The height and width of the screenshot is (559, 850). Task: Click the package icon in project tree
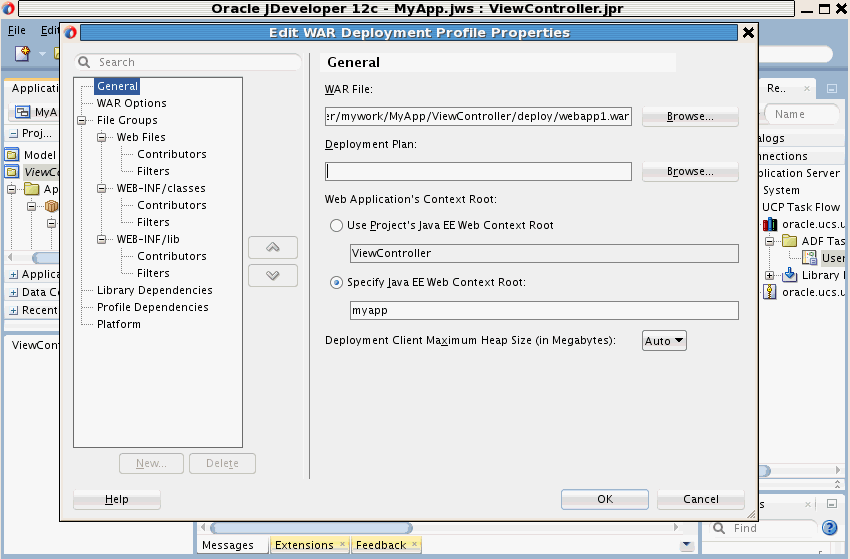coord(51,206)
